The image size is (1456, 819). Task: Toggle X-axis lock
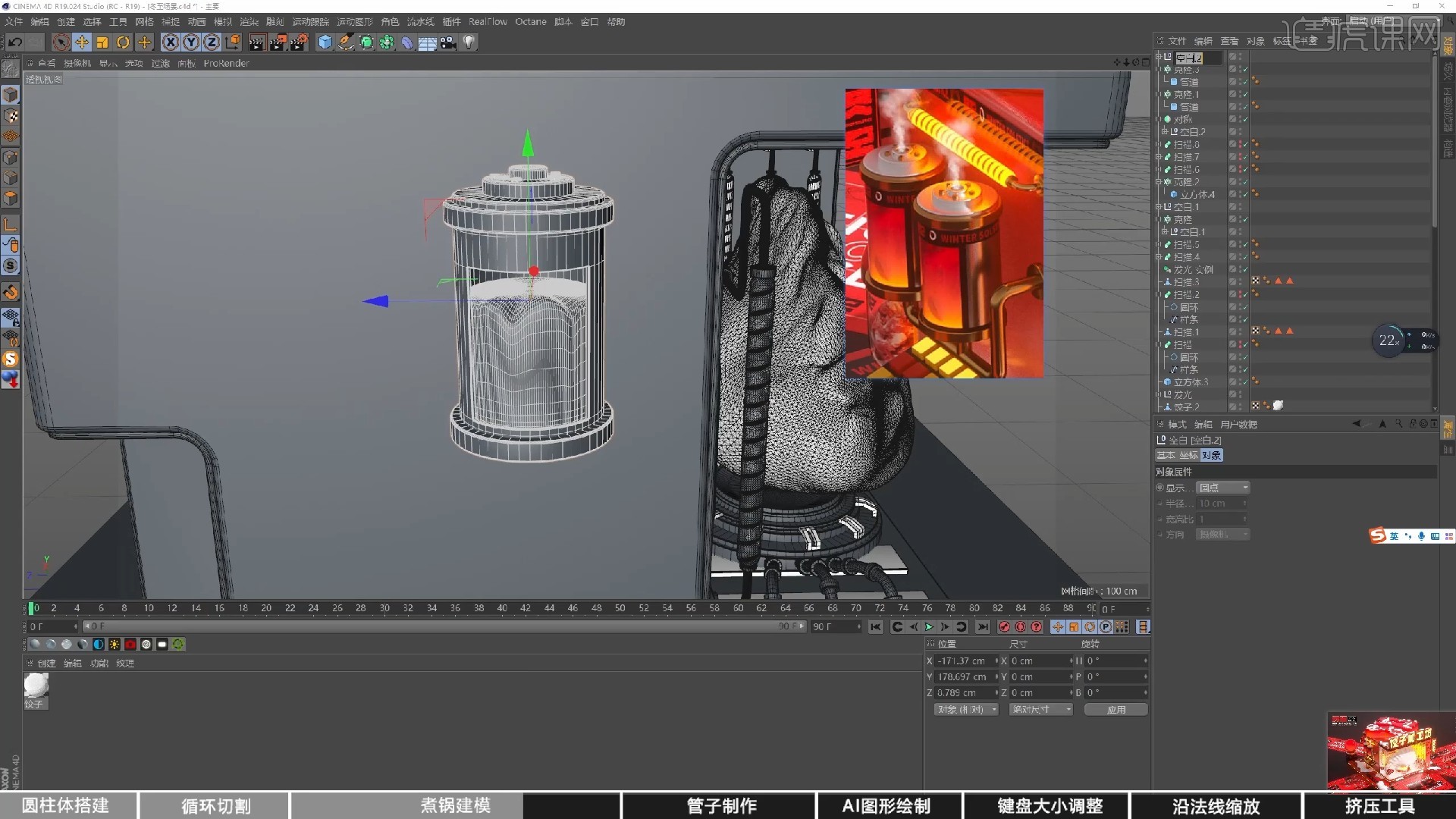(171, 42)
